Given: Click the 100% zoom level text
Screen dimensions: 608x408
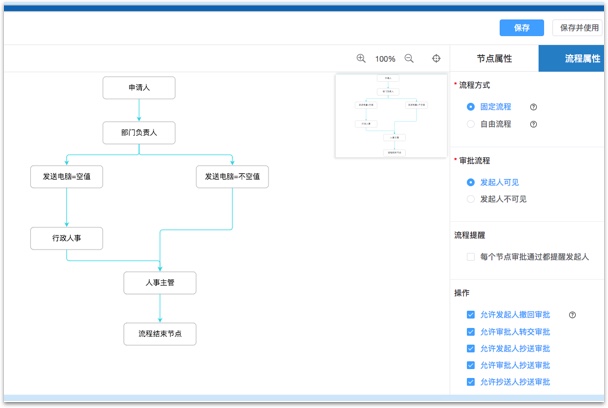Looking at the screenshot, I should click(385, 59).
